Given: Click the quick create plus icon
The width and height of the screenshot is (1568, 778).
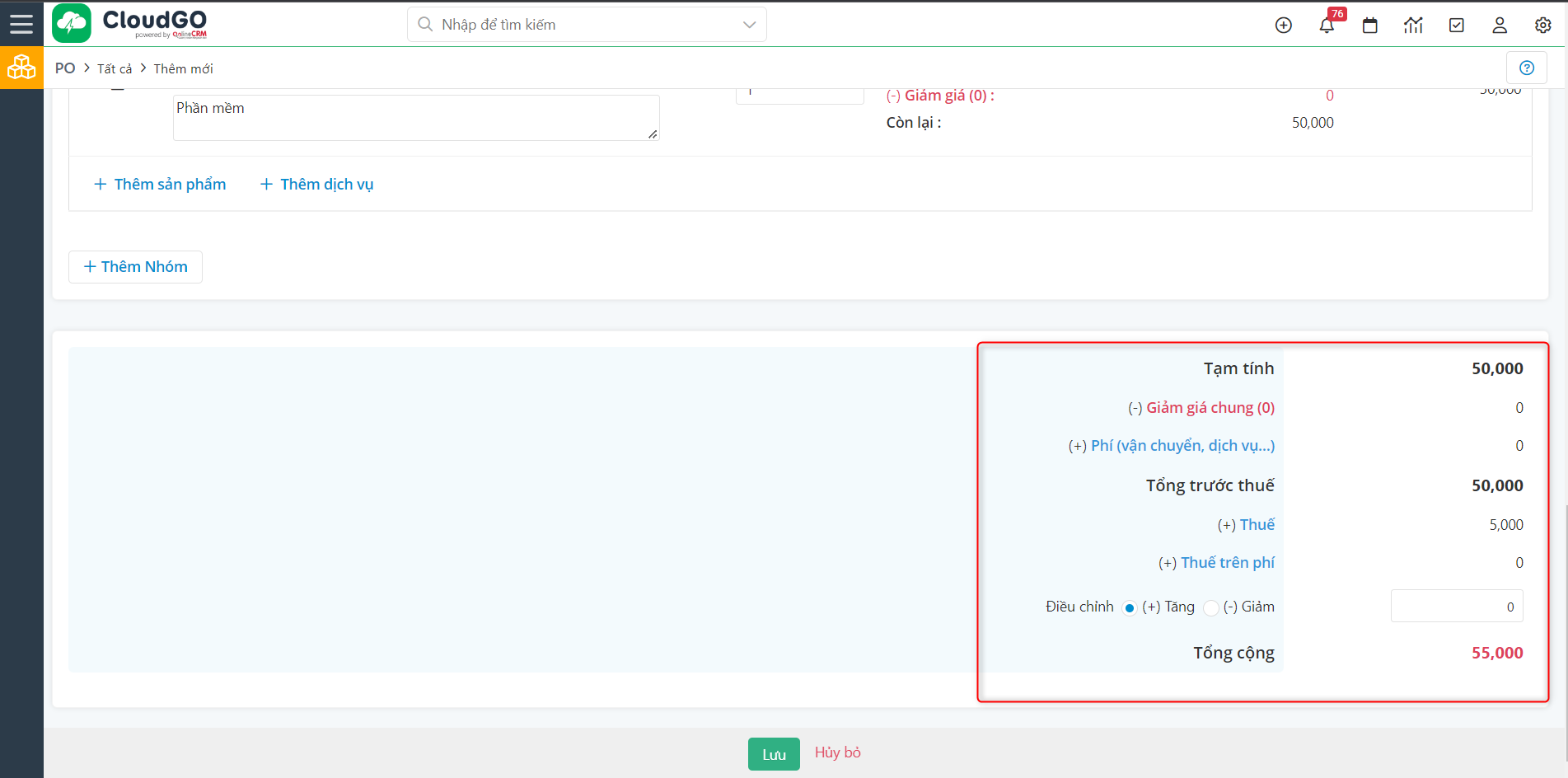Looking at the screenshot, I should point(1283,26).
